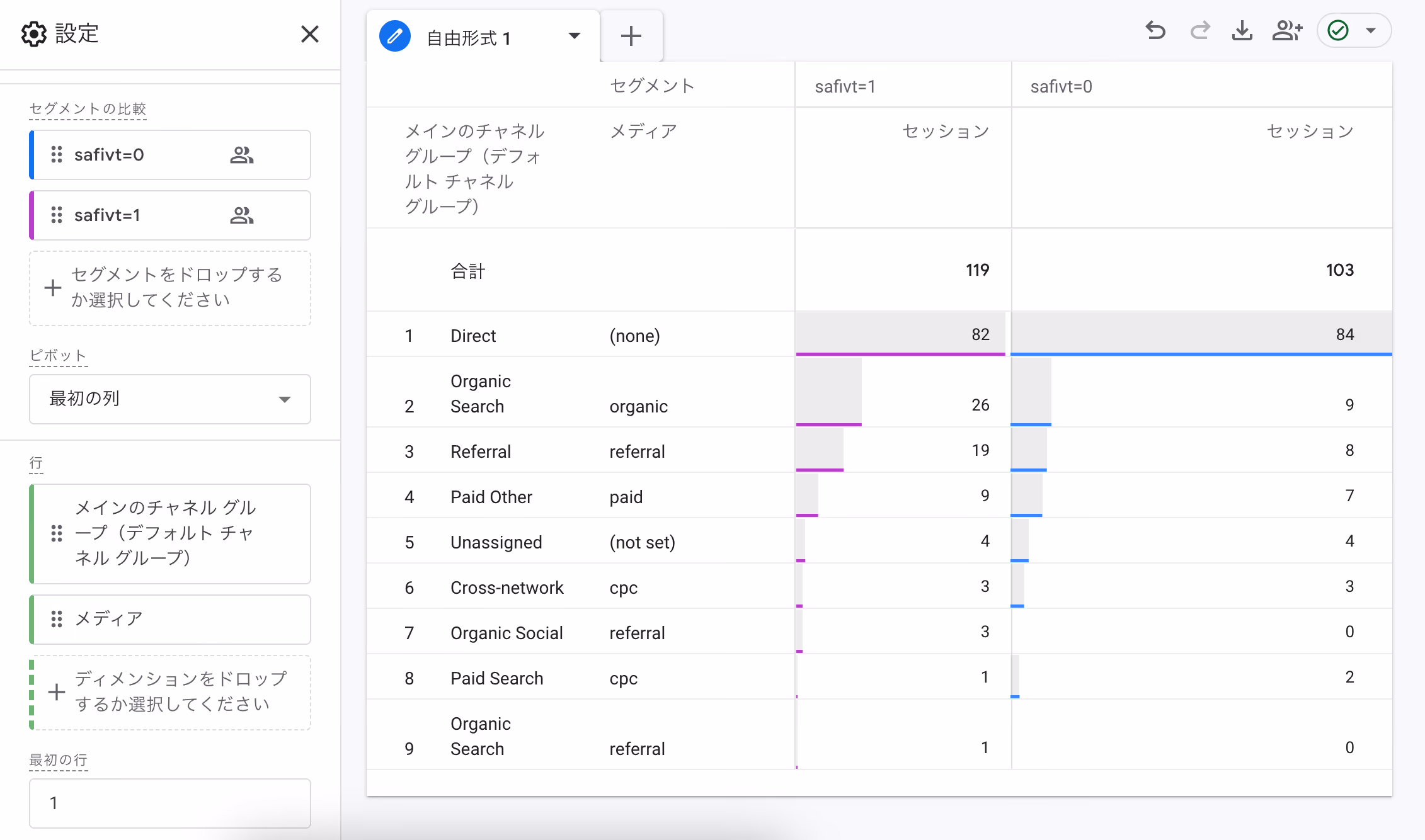Click the safivt=1 column header
Image resolution: width=1425 pixels, height=840 pixels.
click(845, 86)
